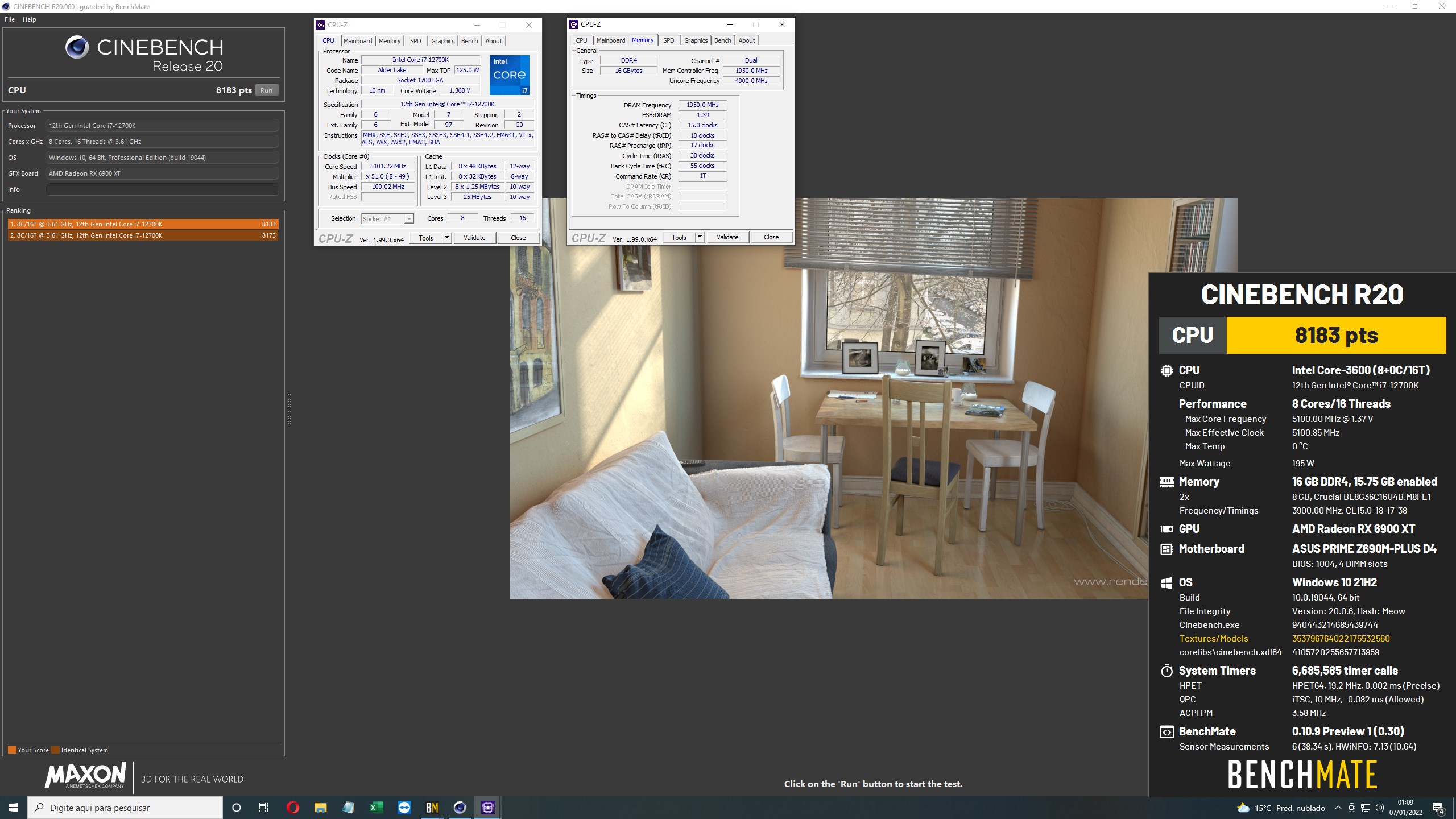Viewport: 1456px width, 819px height.
Task: Click the Core Speed value 5101.22 MHz
Action: [x=388, y=167]
